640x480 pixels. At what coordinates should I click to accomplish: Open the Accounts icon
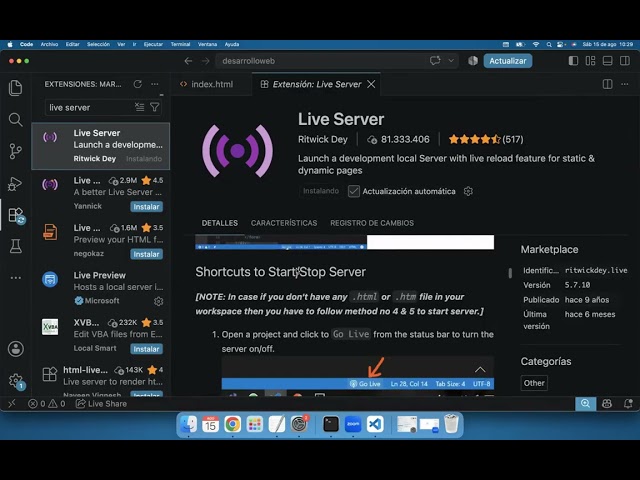click(16, 349)
